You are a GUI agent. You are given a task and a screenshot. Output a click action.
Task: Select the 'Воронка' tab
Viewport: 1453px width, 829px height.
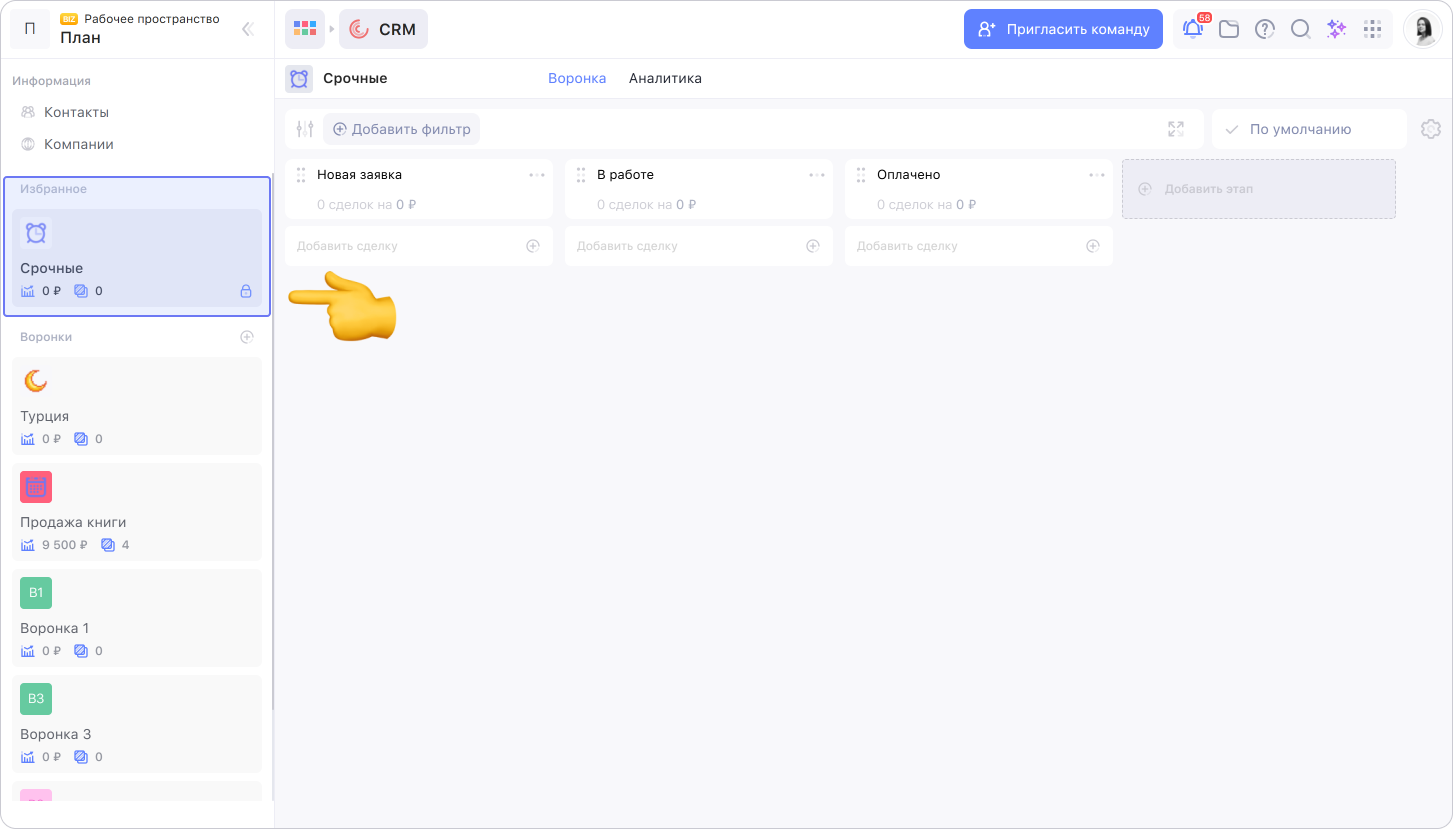click(x=577, y=78)
